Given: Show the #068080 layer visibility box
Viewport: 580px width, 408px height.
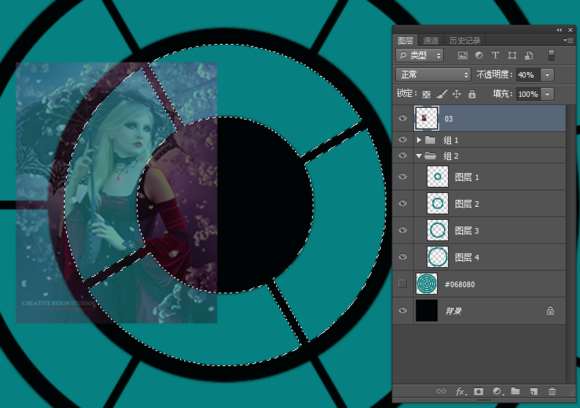Looking at the screenshot, I should coord(403,284).
